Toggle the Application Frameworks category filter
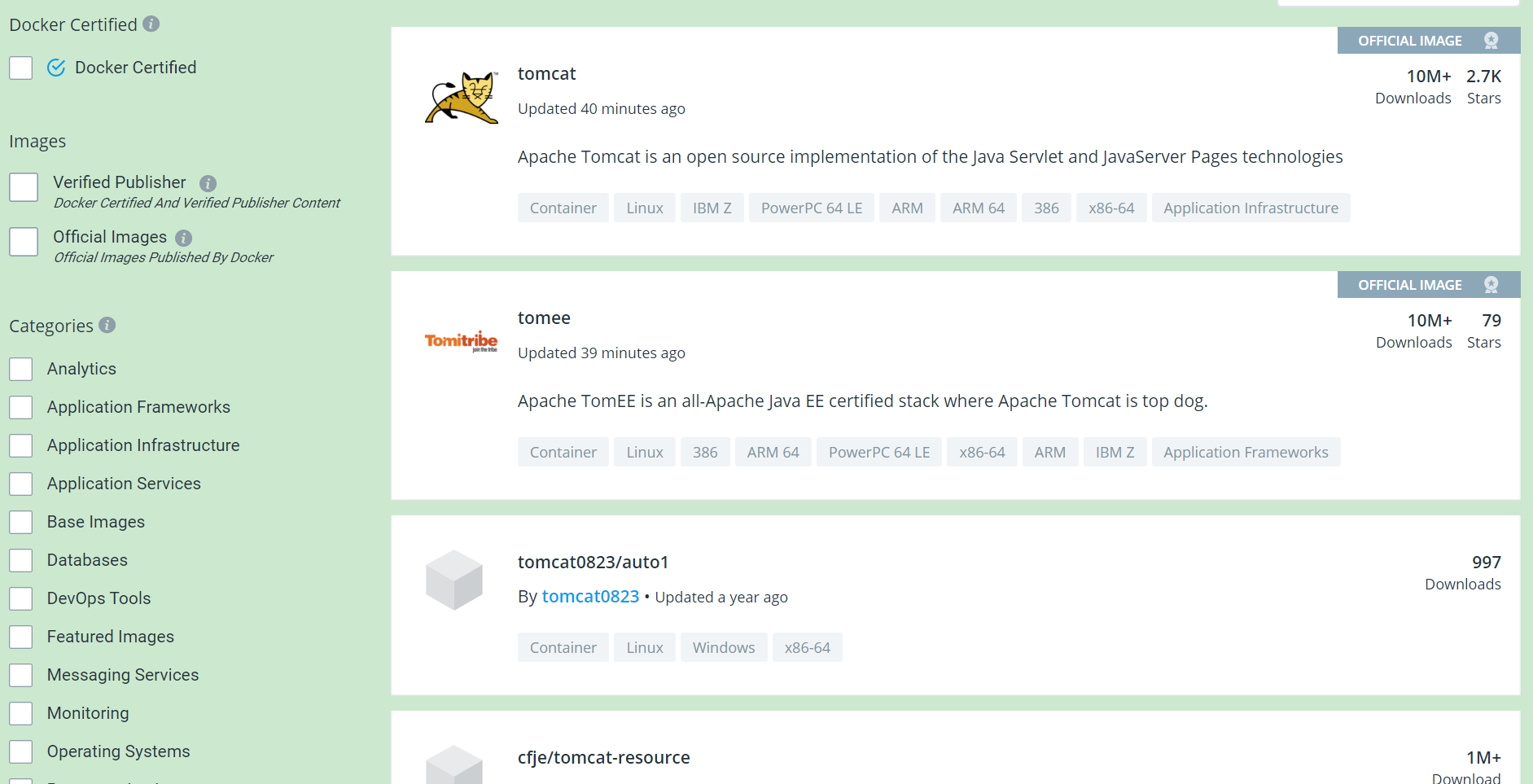Screen dimensions: 1533x784 pos(21,407)
